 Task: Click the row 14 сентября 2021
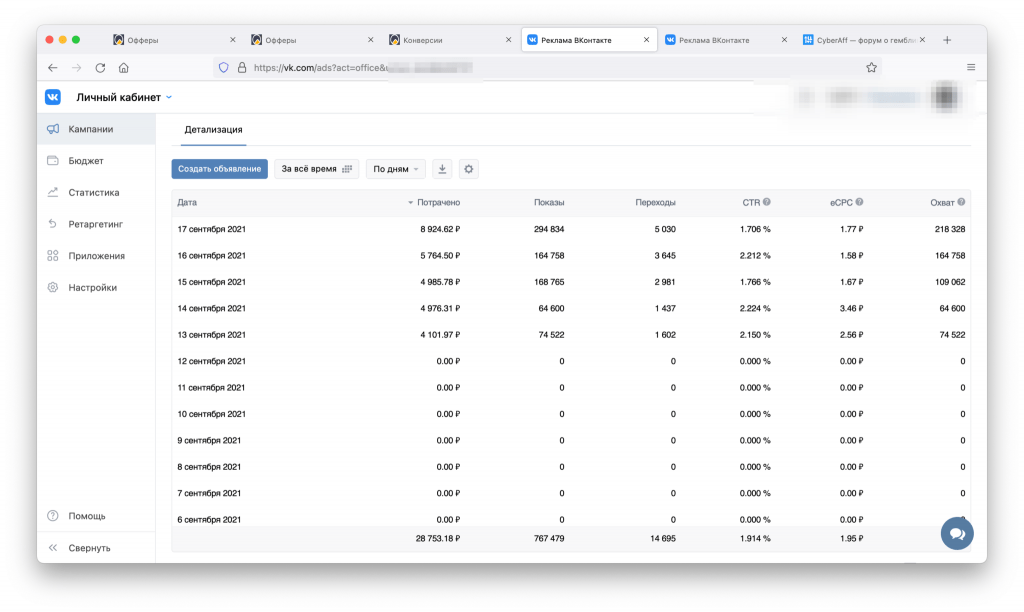(x=571, y=308)
